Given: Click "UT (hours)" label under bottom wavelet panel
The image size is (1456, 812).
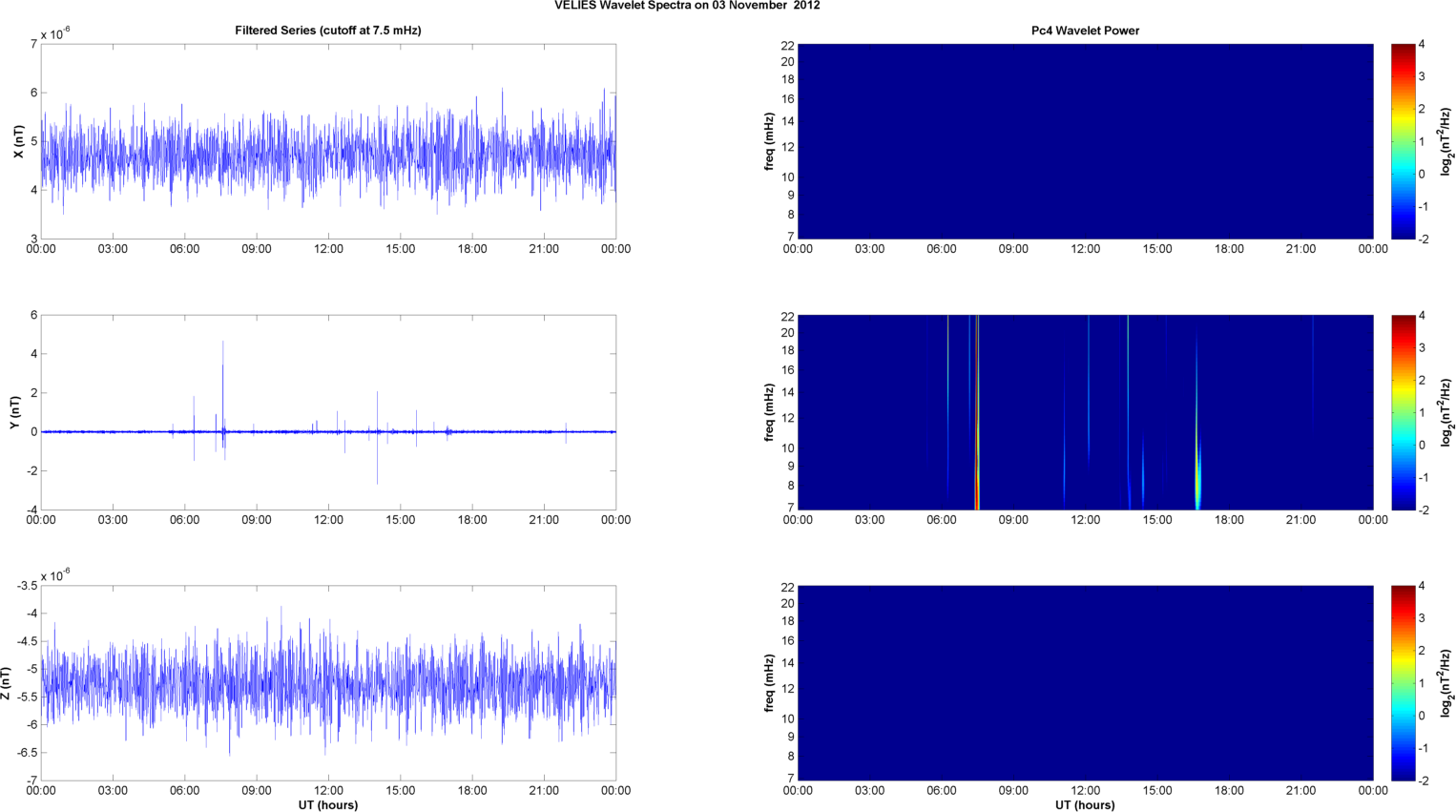Looking at the screenshot, I should click(1085, 804).
